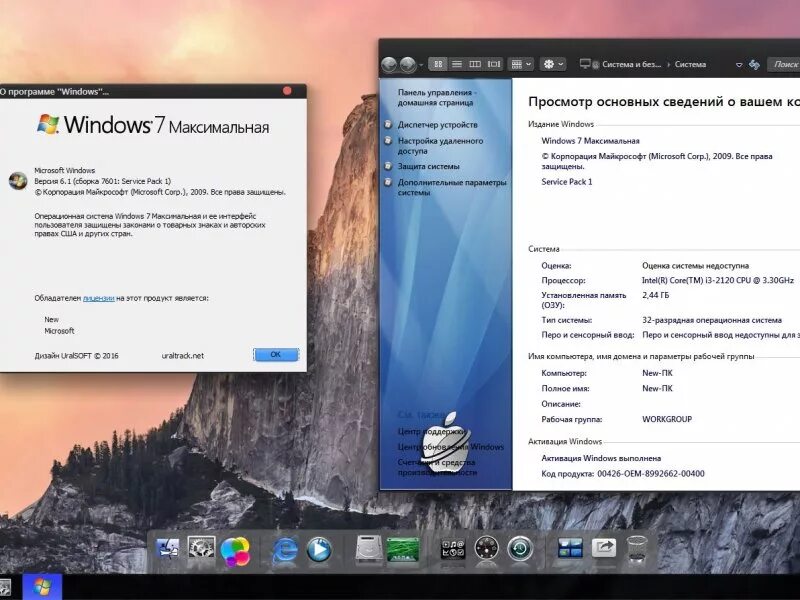The width and height of the screenshot is (800, 600).
Task: Open the black media widgets icon in the dock
Action: click(x=453, y=549)
